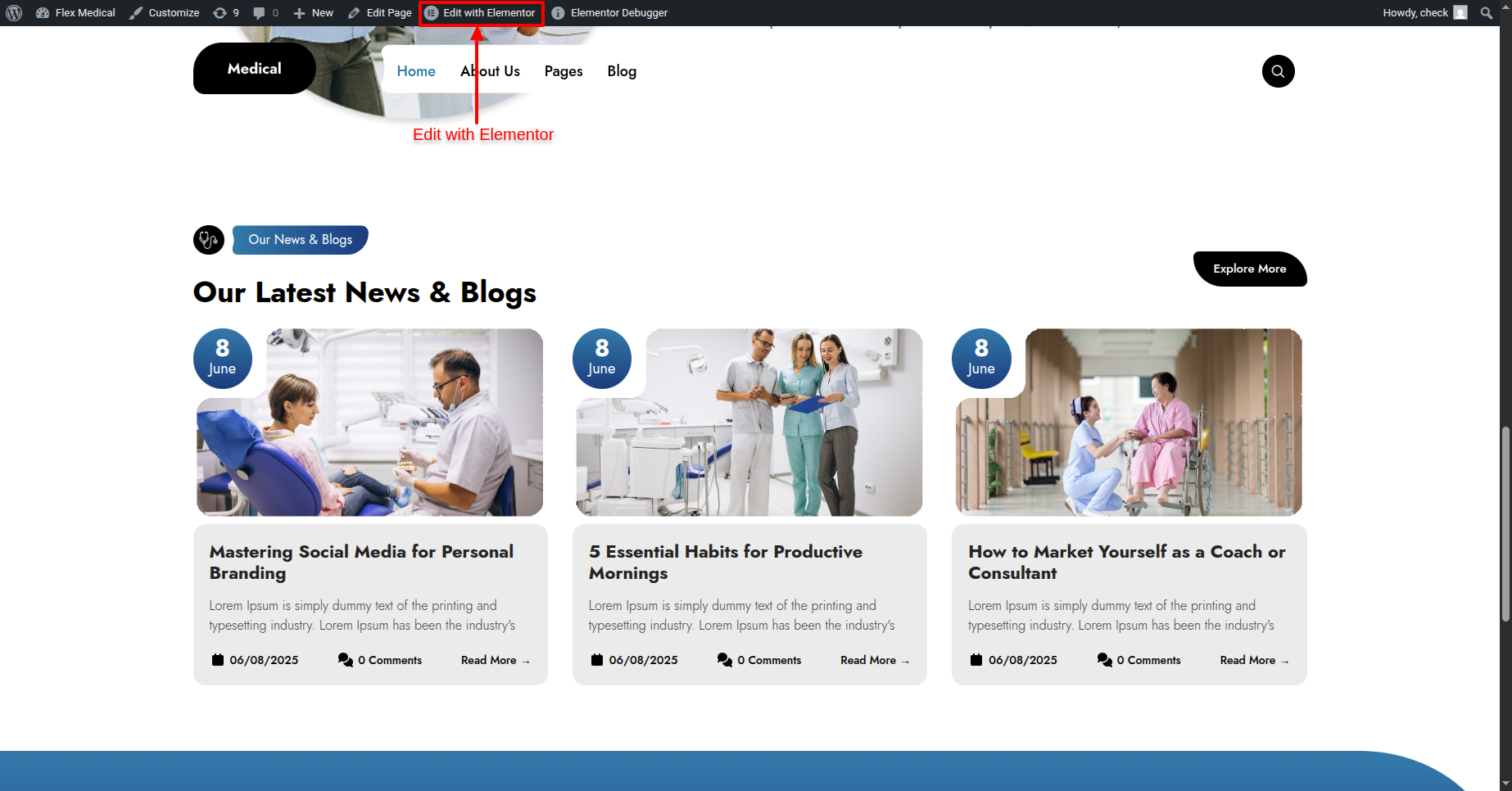1512x791 pixels.
Task: Go to Home in site navigation
Action: coord(416,71)
